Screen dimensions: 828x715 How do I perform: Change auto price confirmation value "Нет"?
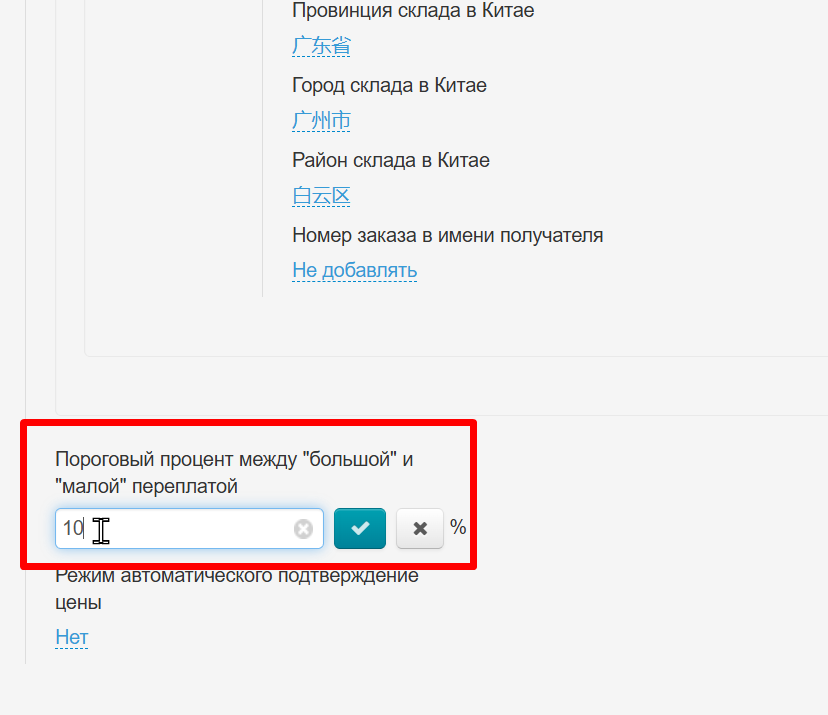coord(72,637)
